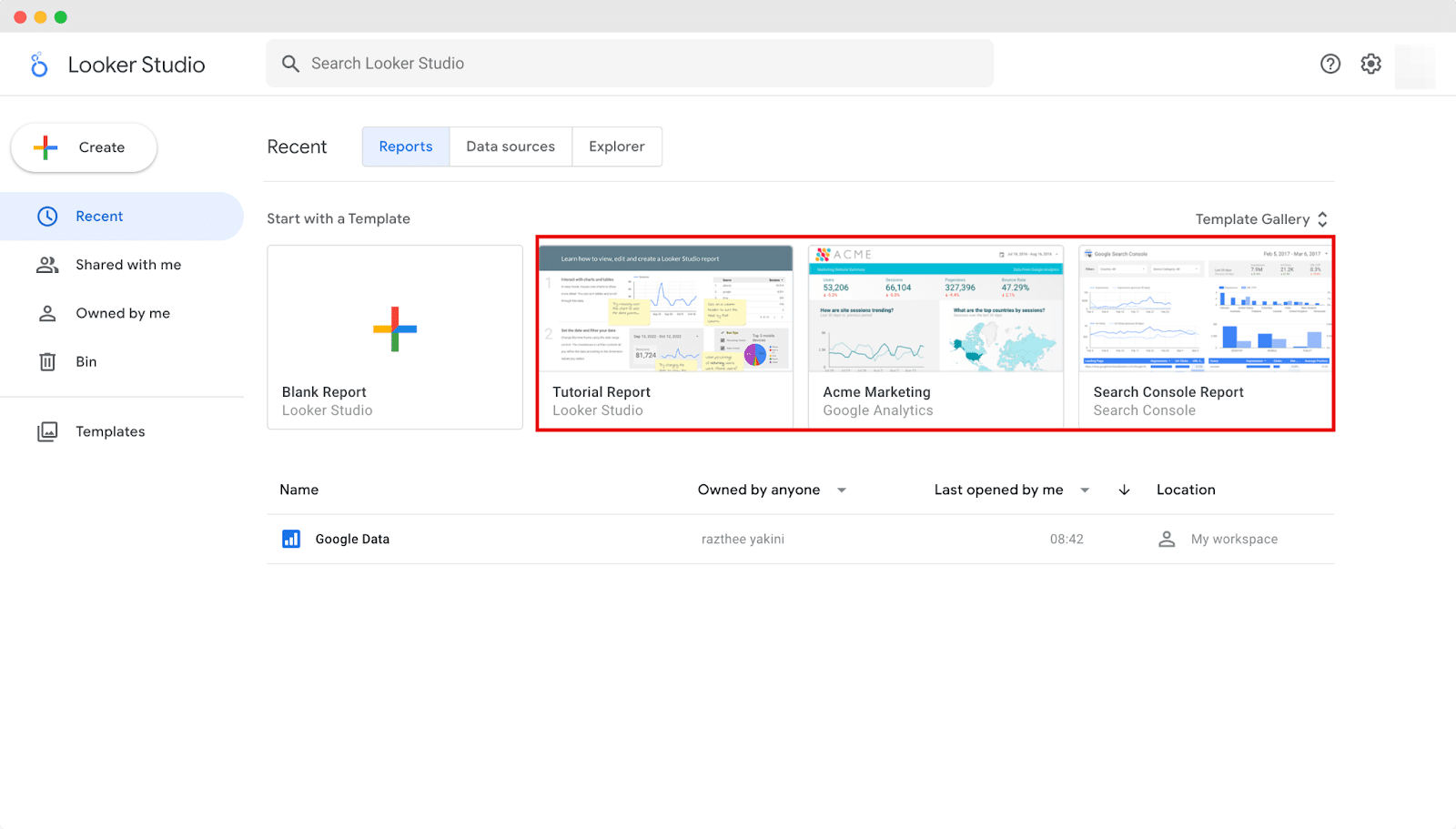Click the Template Gallery link text
The width and height of the screenshot is (1456, 829).
pos(1252,219)
